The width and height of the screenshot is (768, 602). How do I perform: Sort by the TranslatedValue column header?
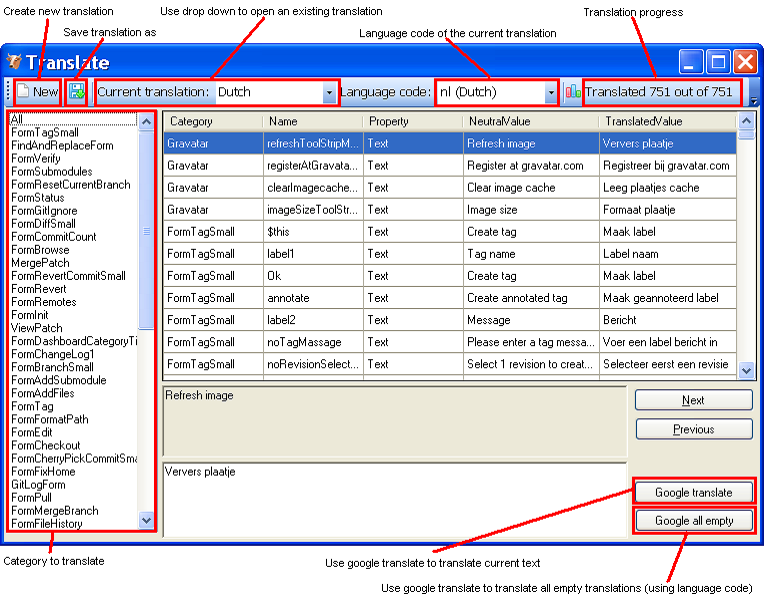click(668, 121)
